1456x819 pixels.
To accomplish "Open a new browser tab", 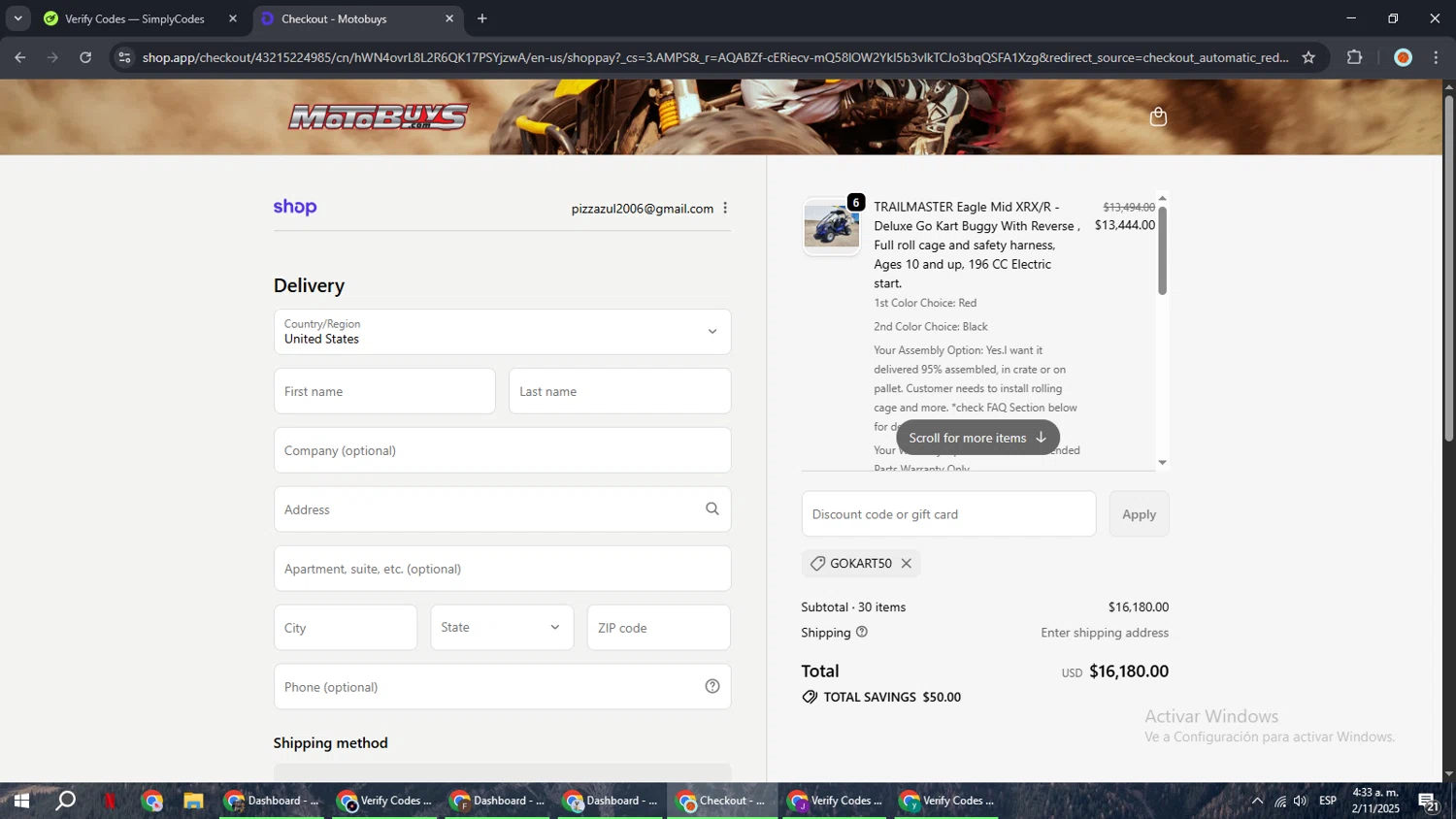I will pyautogui.click(x=482, y=18).
